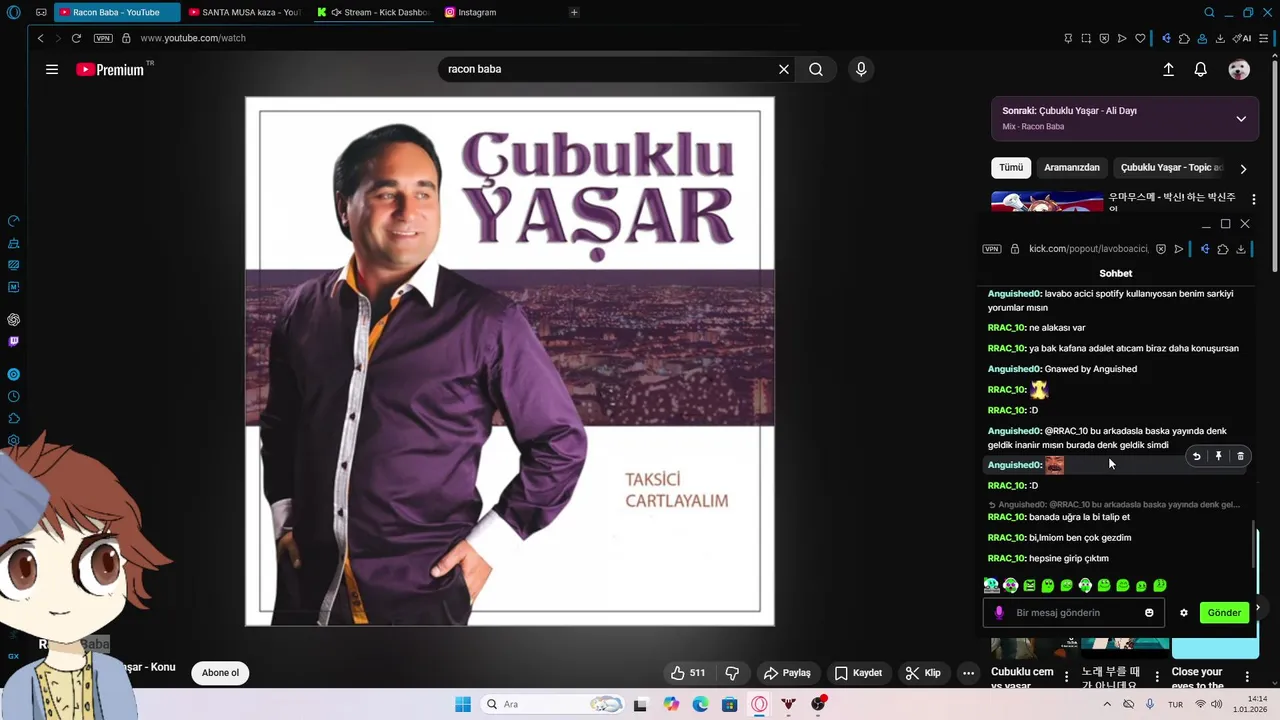Screen dimensions: 1280x720
Task: Show more filter chips with right arrow
Action: click(x=1243, y=169)
